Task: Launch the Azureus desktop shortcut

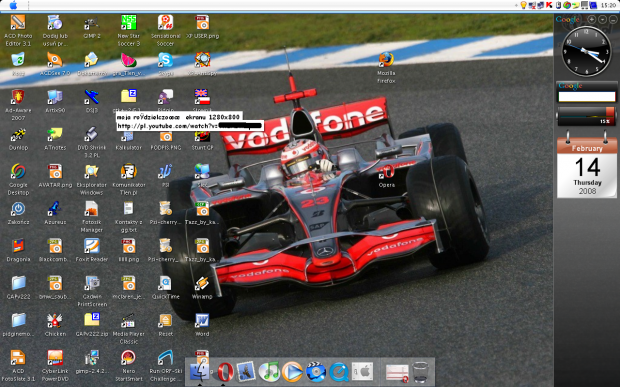Action: point(55,213)
